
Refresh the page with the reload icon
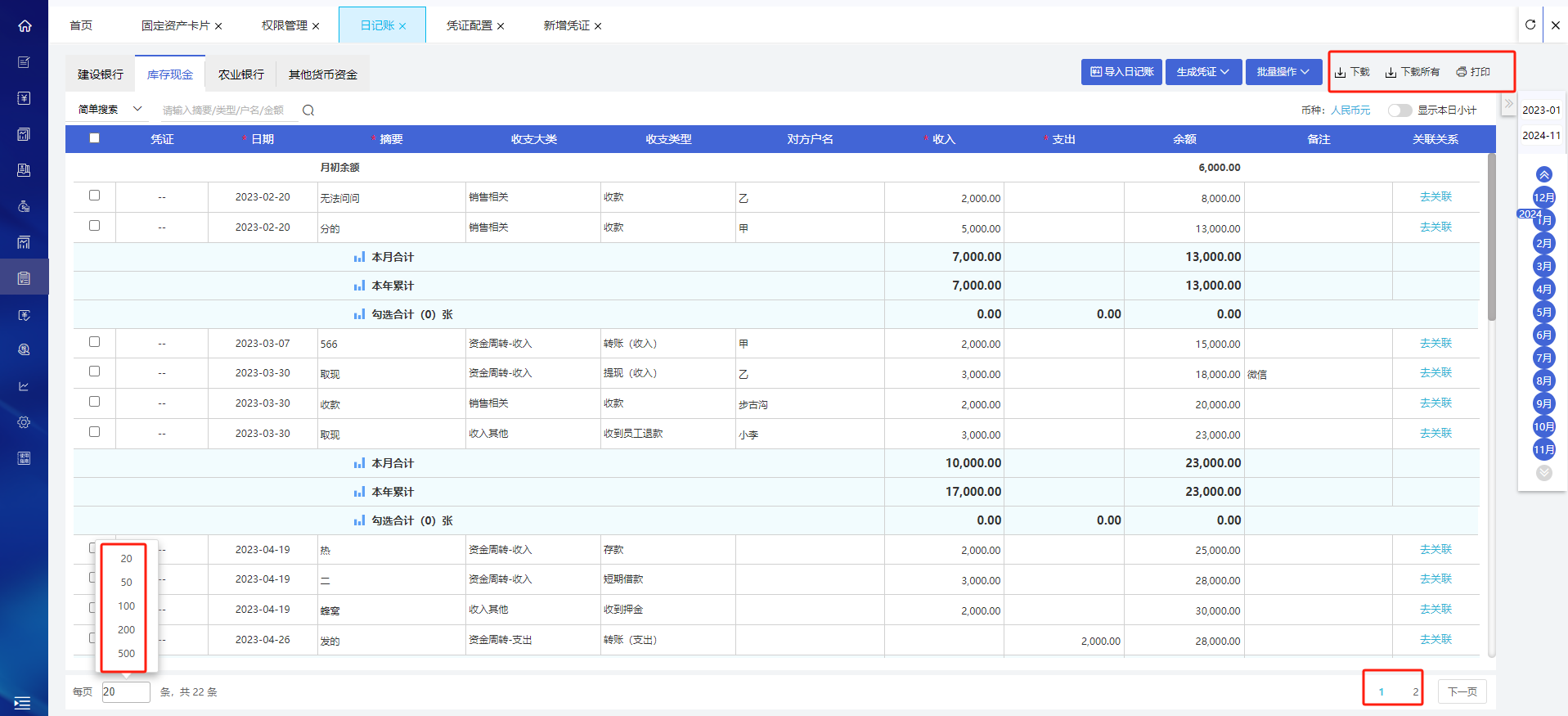1530,25
